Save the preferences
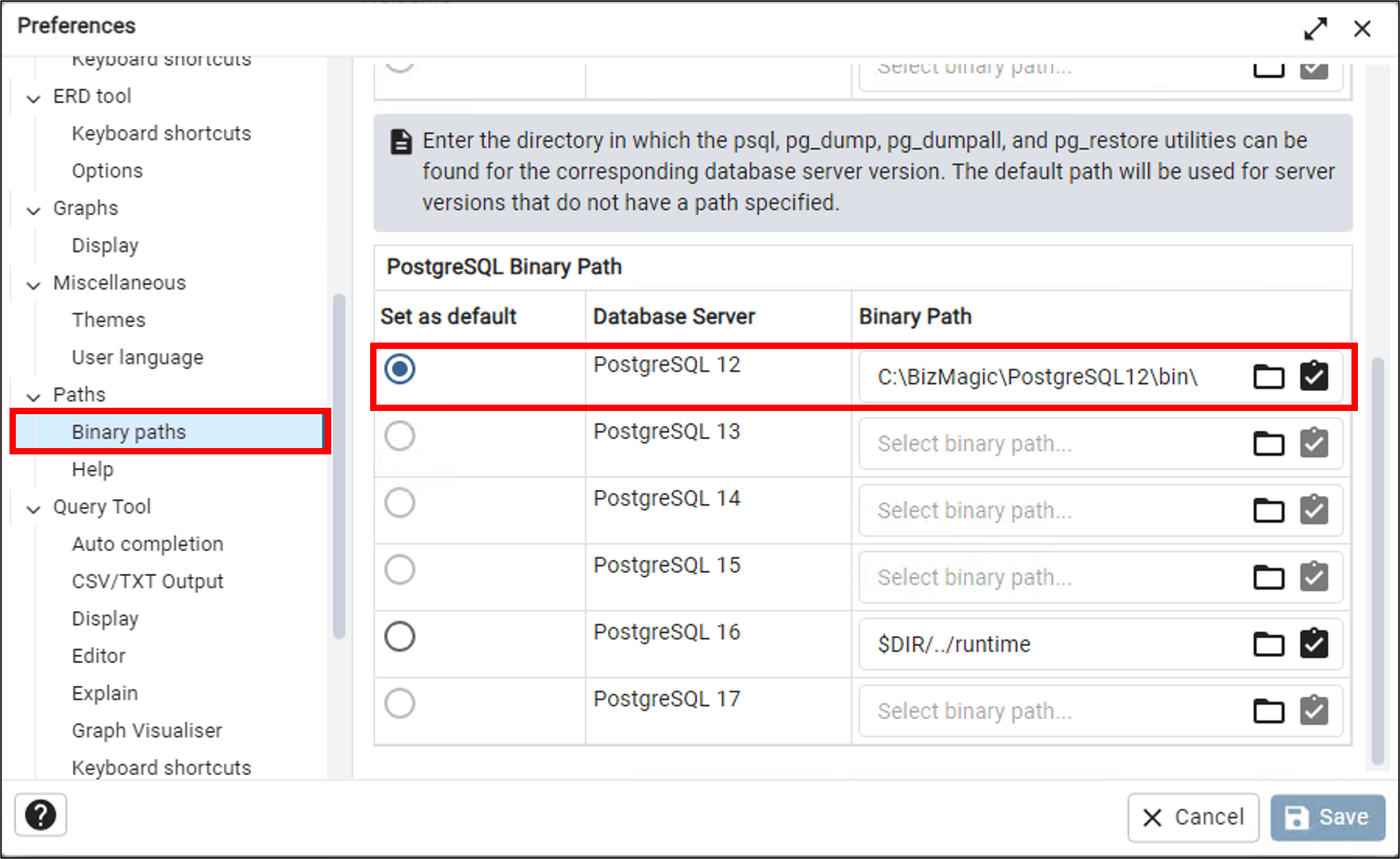 [1327, 817]
